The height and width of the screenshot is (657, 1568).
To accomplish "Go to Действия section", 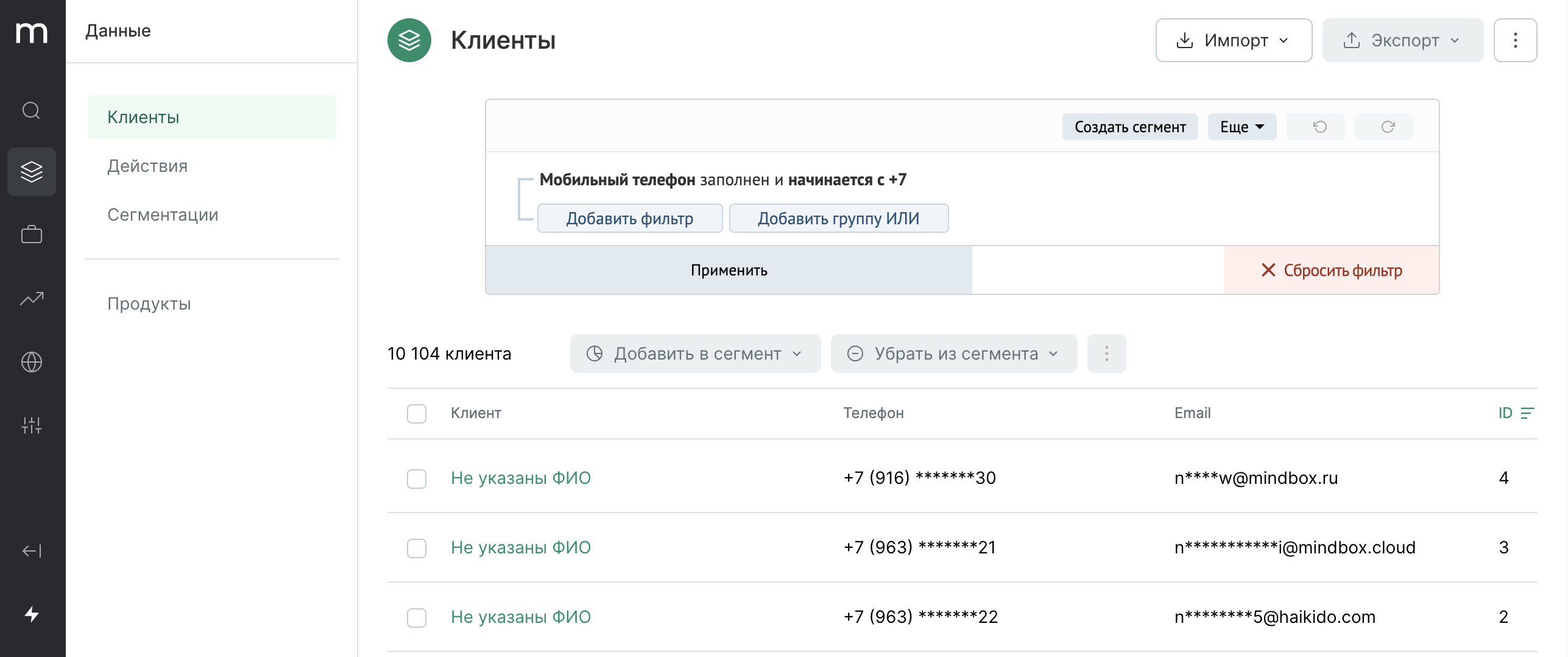I will point(147,166).
